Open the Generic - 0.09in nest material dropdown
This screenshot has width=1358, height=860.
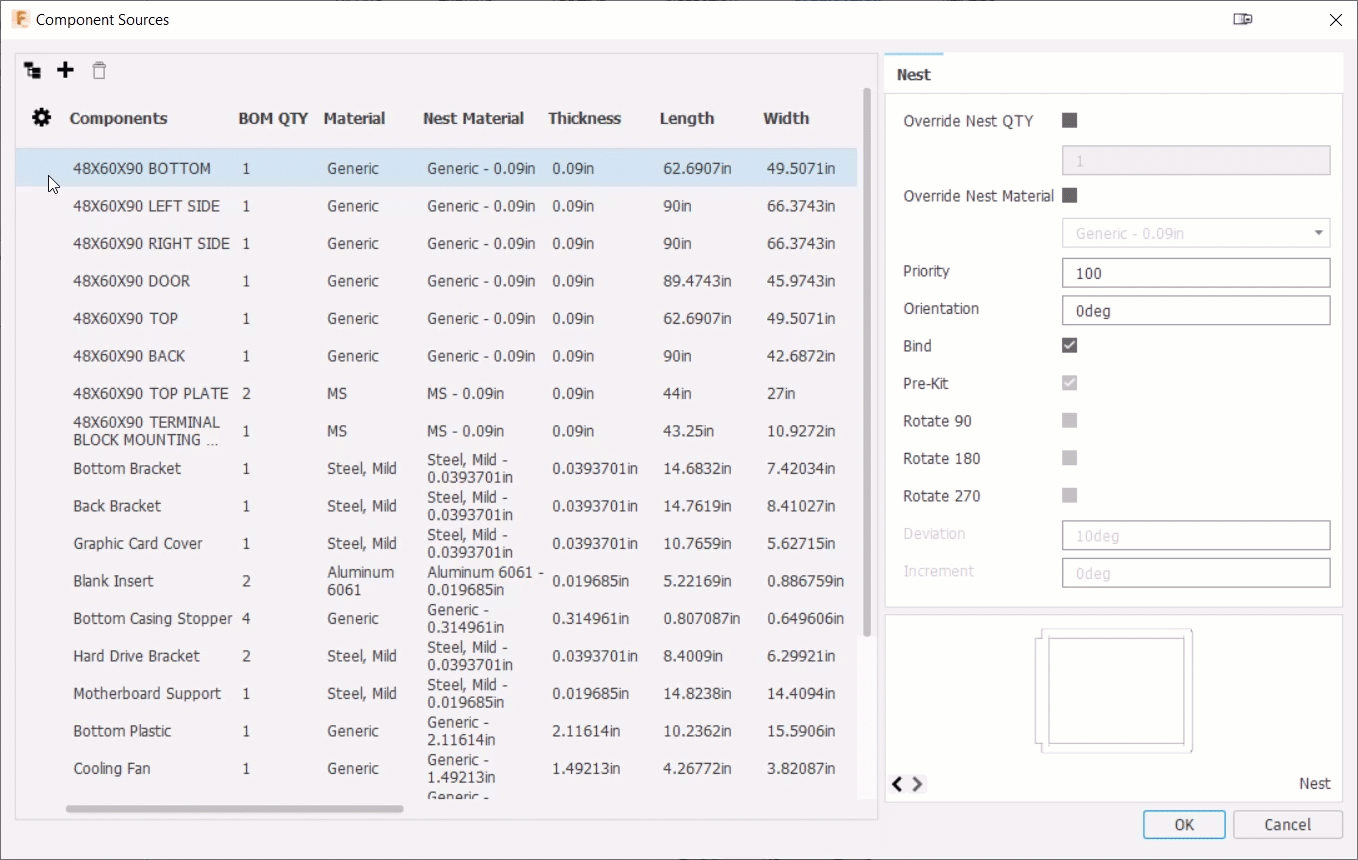coord(1195,234)
